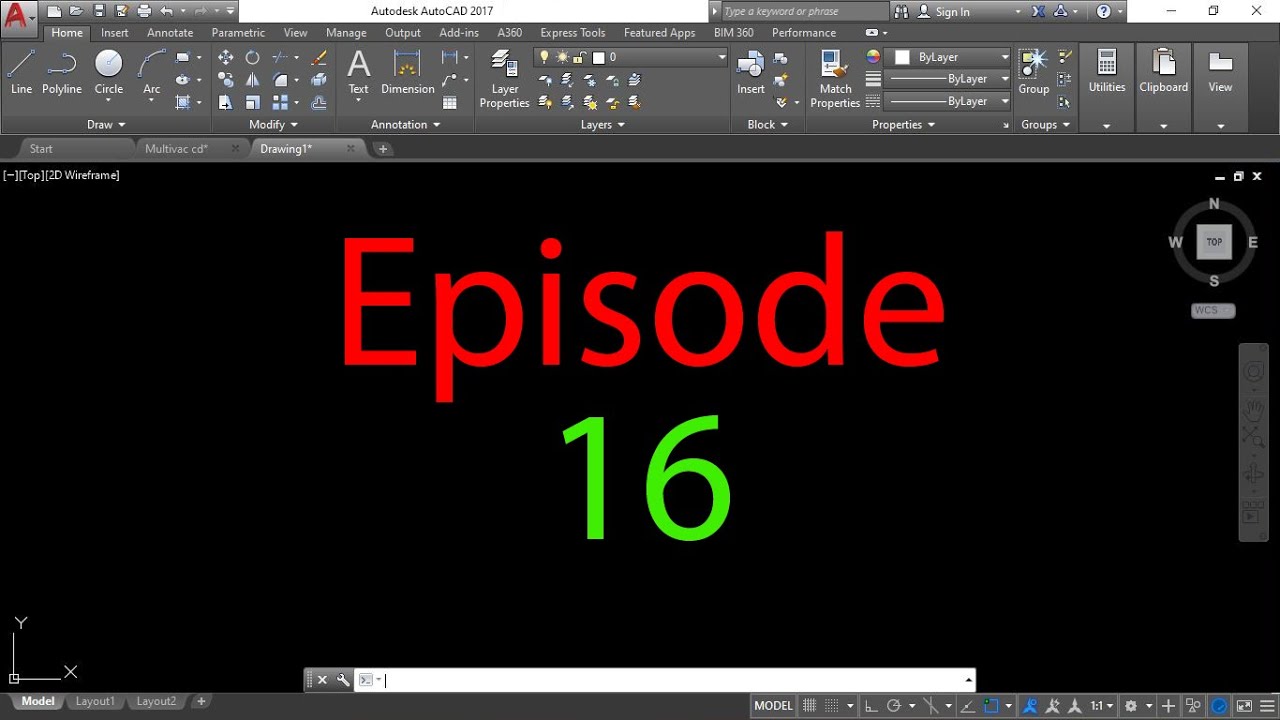Open the Text annotation tool
This screenshot has height=720, width=1280.
tap(358, 72)
